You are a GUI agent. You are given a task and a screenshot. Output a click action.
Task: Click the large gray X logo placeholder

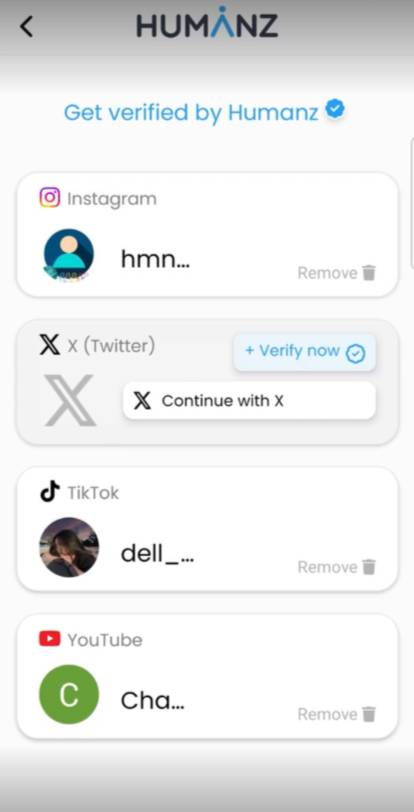(70, 400)
